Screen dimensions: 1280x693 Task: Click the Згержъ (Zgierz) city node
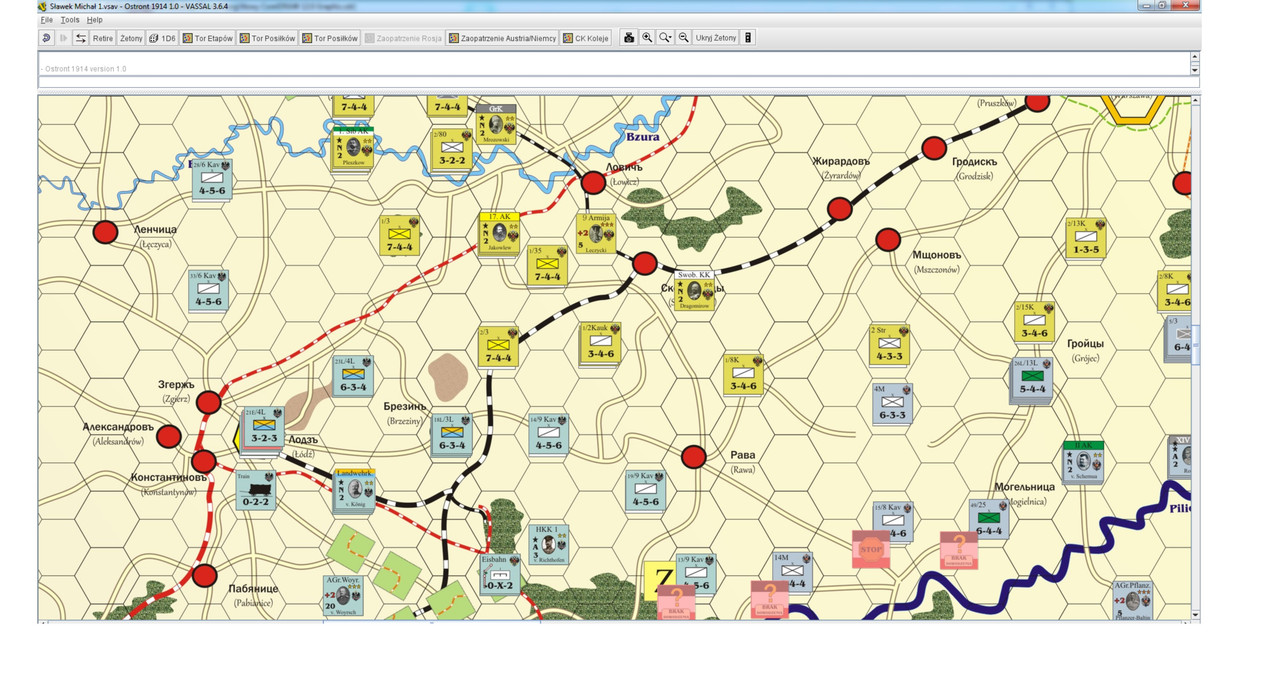point(208,402)
